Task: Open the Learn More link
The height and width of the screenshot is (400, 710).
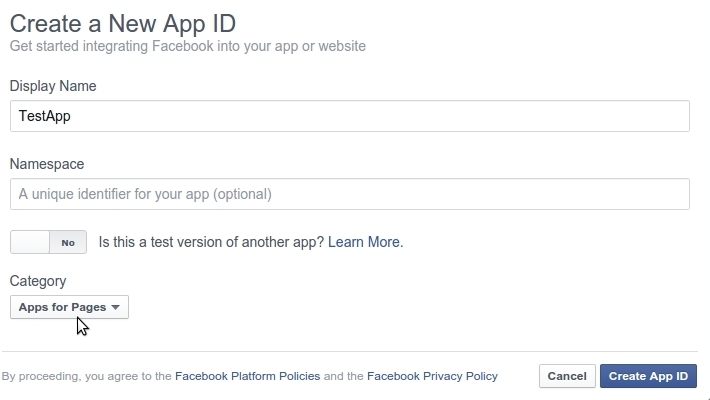Action: pos(364,242)
